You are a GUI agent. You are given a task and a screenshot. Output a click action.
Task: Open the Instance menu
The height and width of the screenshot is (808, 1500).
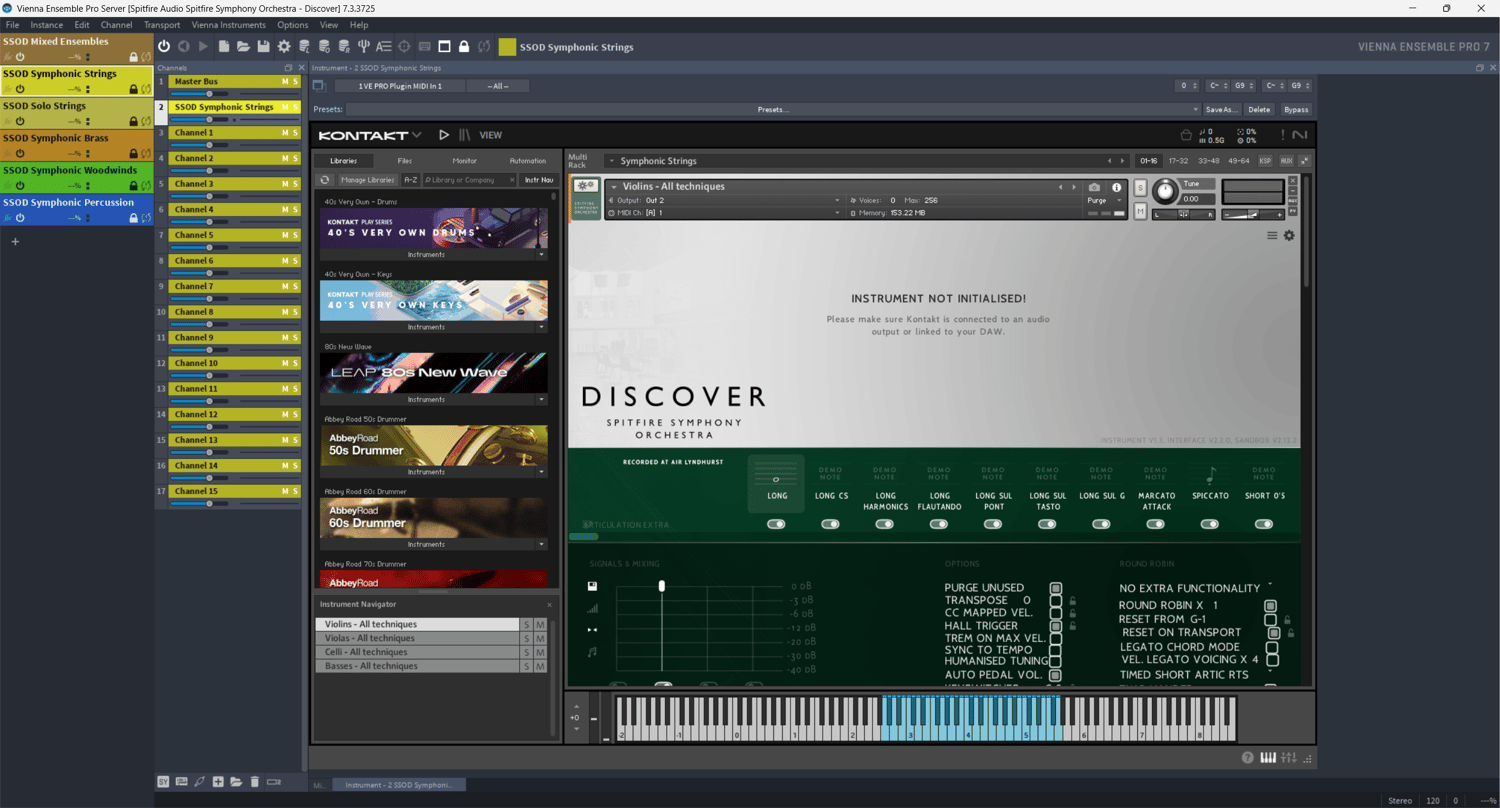(47, 25)
